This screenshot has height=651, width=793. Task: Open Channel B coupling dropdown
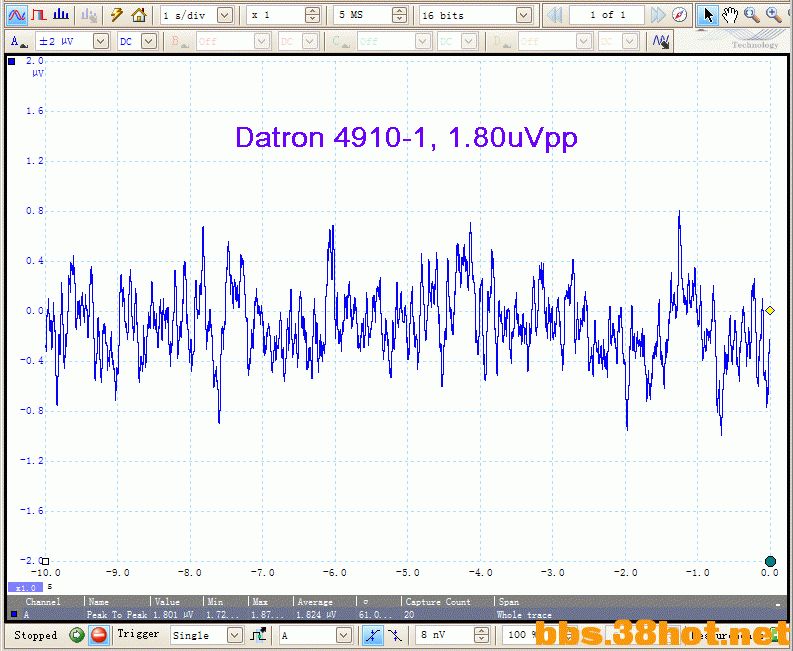click(x=310, y=41)
